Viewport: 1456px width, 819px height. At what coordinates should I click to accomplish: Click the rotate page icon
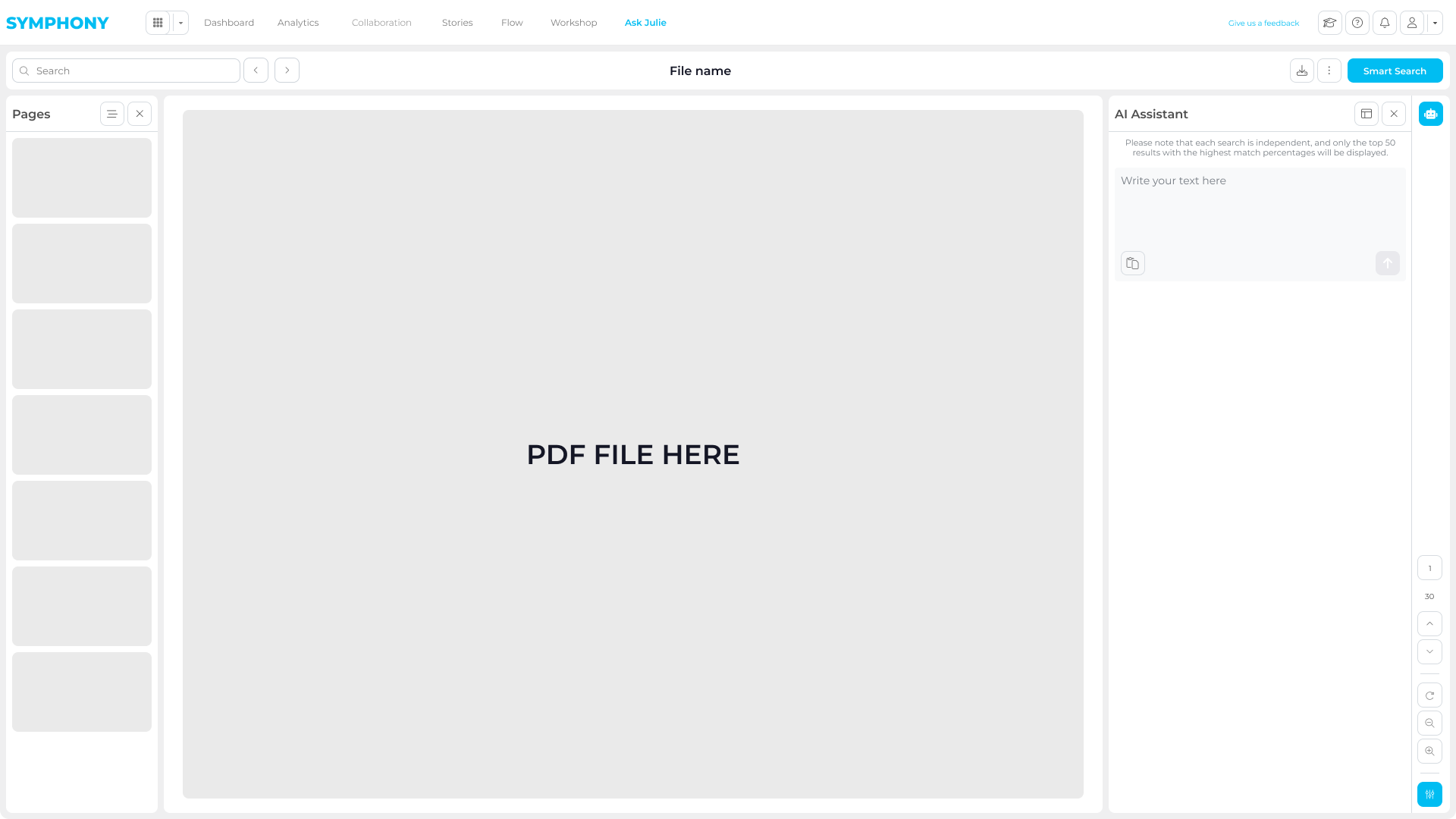1429,695
